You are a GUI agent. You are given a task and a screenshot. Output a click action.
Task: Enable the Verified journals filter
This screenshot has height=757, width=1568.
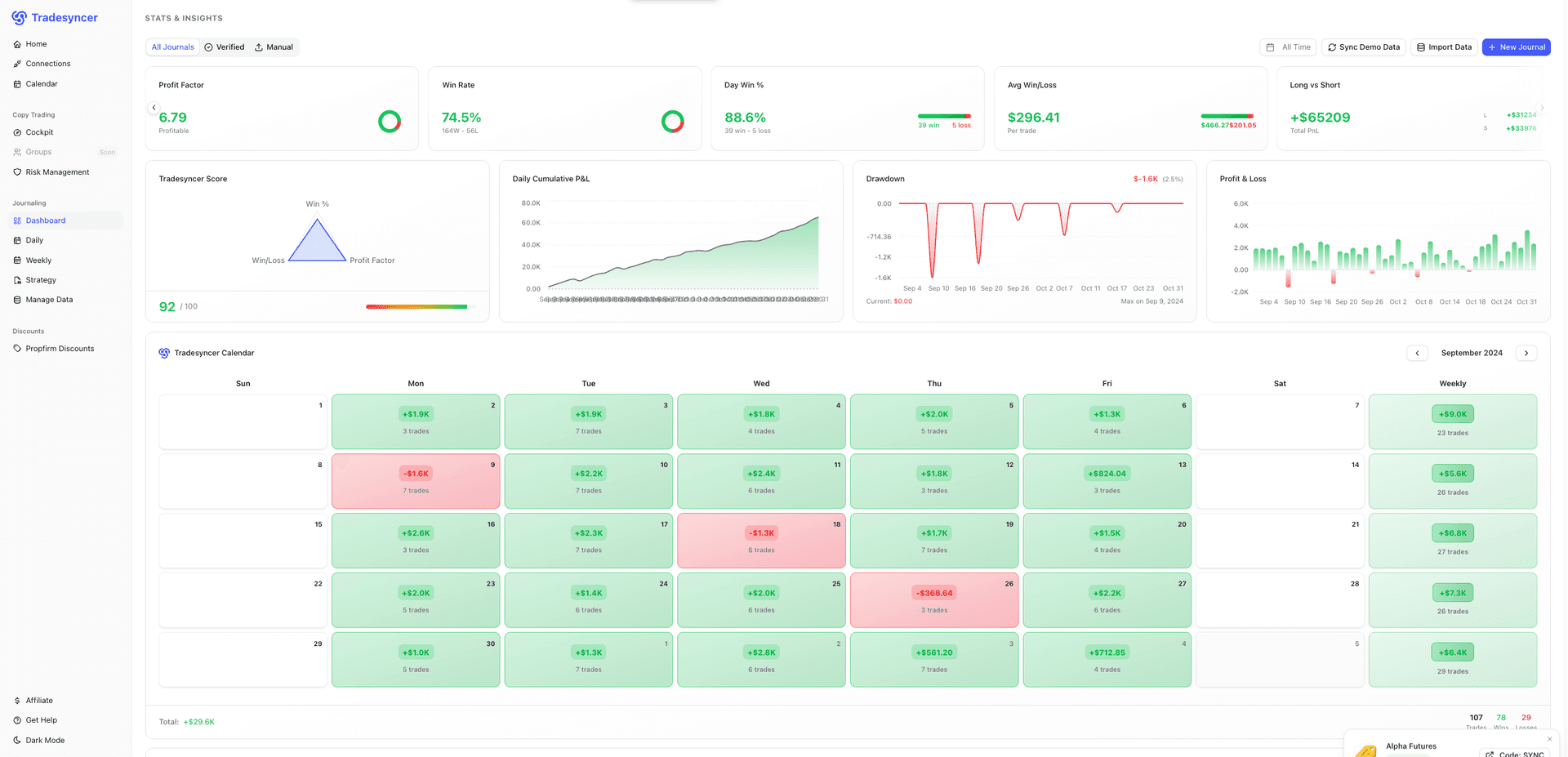tap(225, 47)
